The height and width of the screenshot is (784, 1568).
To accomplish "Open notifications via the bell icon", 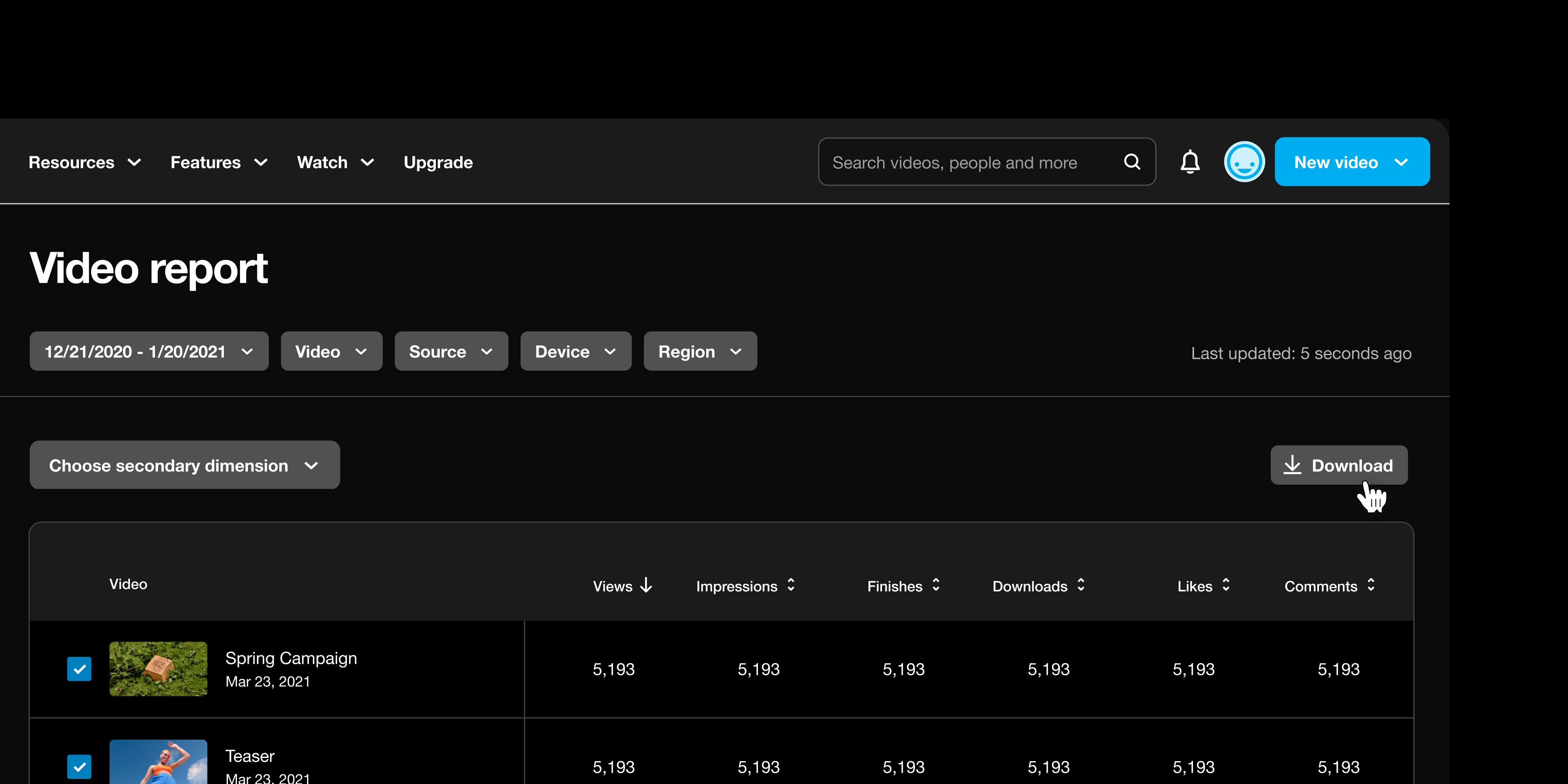I will [x=1190, y=161].
